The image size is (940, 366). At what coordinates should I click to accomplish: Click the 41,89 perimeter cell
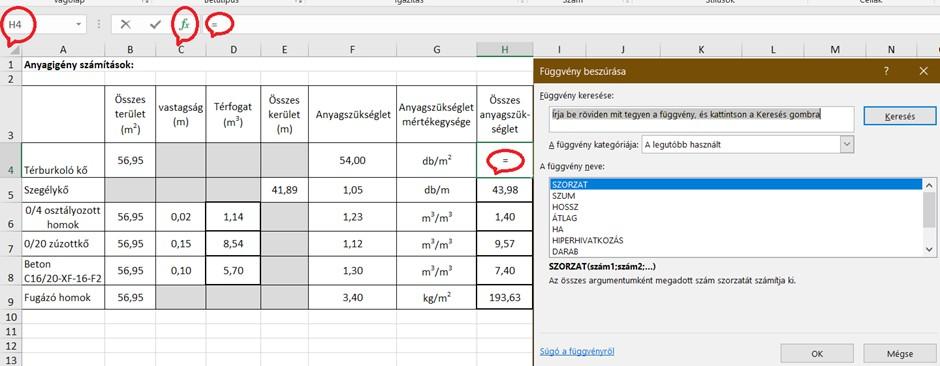(x=285, y=190)
